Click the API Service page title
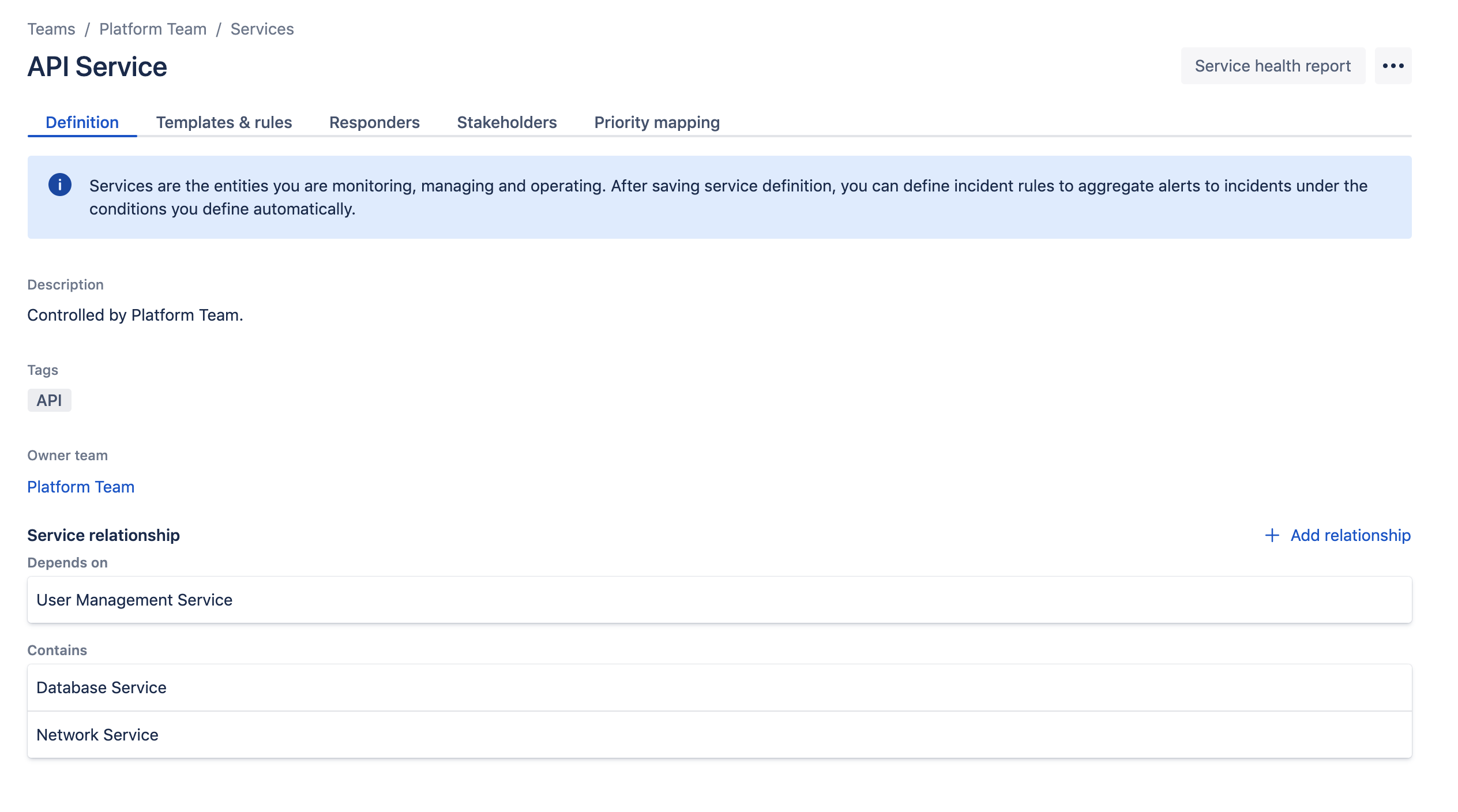1458x812 pixels. pos(97,67)
